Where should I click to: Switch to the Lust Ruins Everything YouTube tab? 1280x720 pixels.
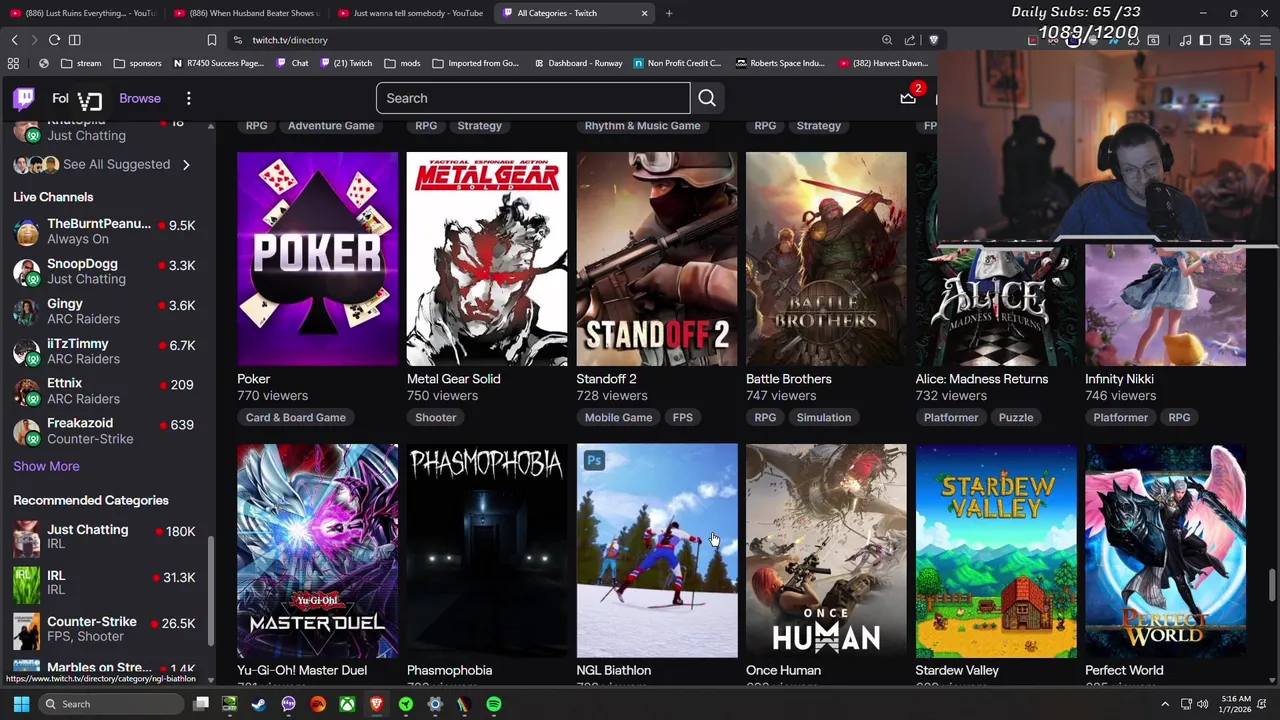(x=82, y=13)
